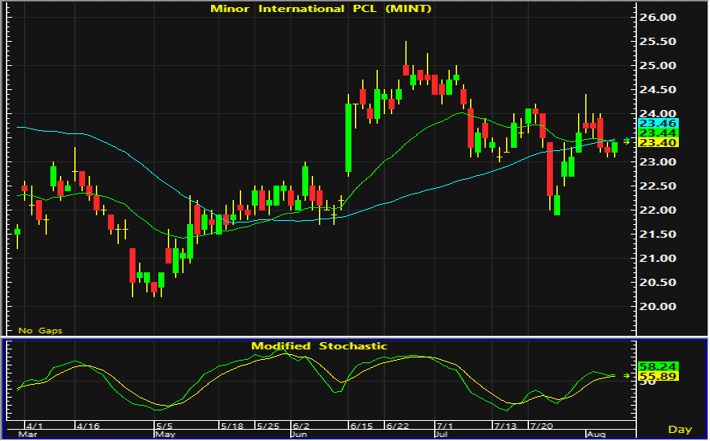Click the yellow 55.89 stochastic value
Image resolution: width=710 pixels, height=441 pixels.
pos(658,376)
